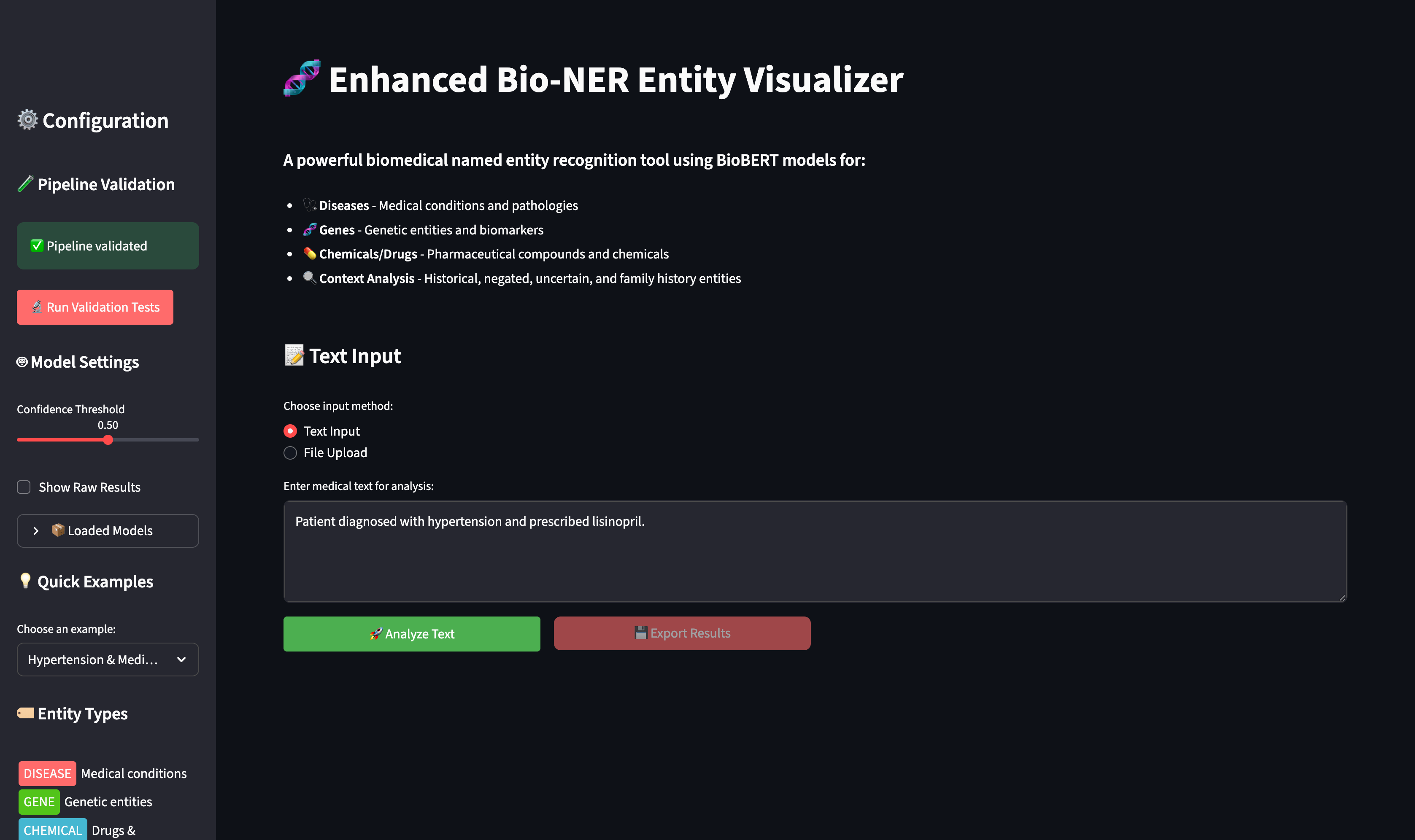
Task: Click the green checkmark in Pipeline validated
Action: point(37,246)
